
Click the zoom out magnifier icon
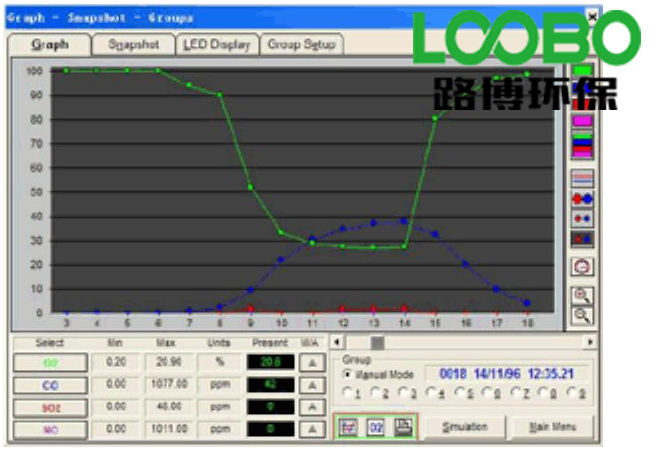tap(582, 314)
